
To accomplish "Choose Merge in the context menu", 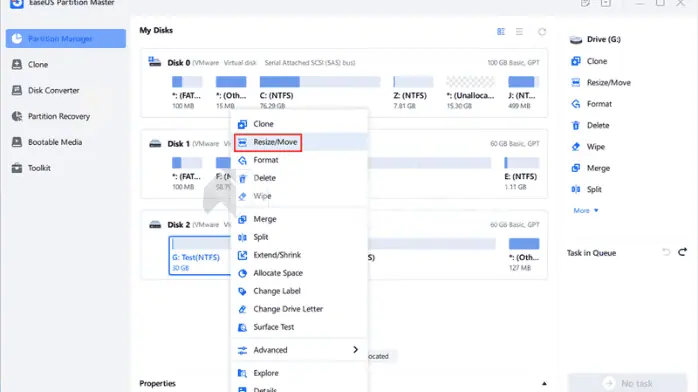I will point(300,219).
